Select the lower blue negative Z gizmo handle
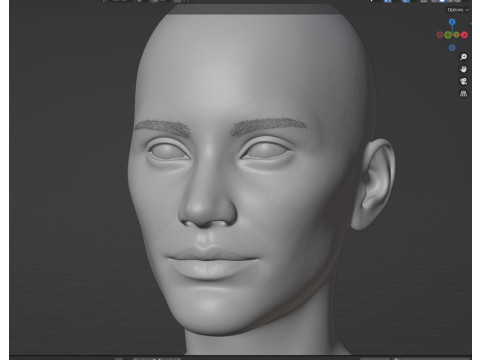This screenshot has height=360, width=480. point(452,48)
